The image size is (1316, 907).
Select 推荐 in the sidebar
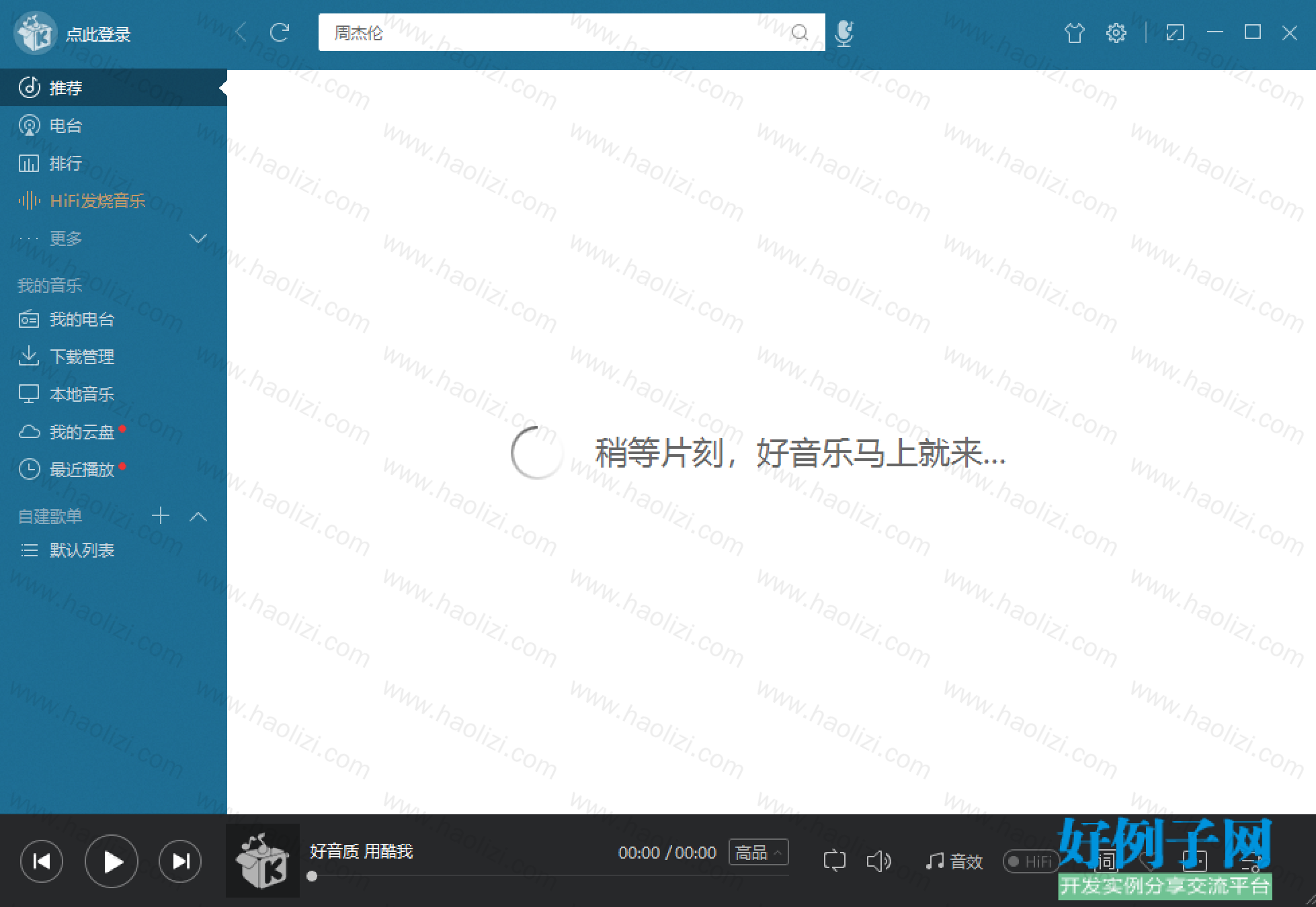(114, 87)
